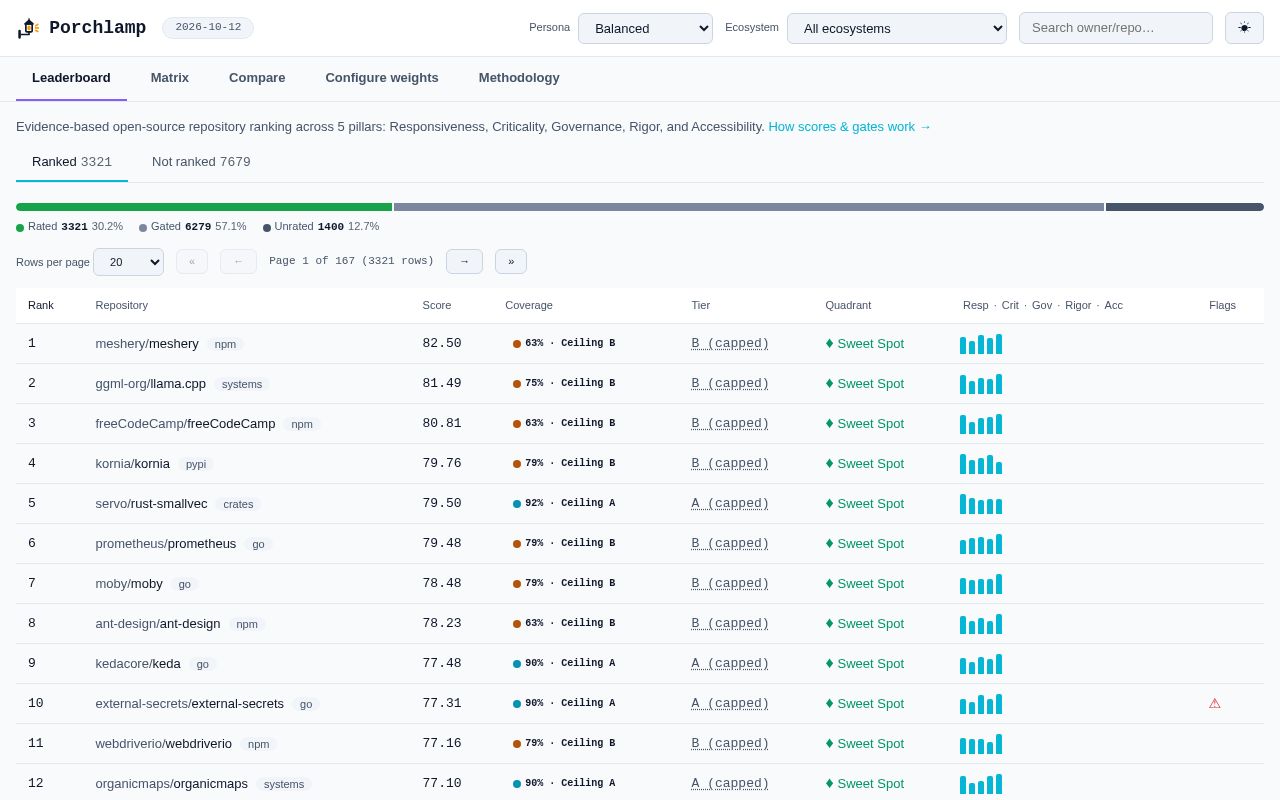Click the 2026-10-12 date badge
1280x800 pixels.
(x=208, y=28)
